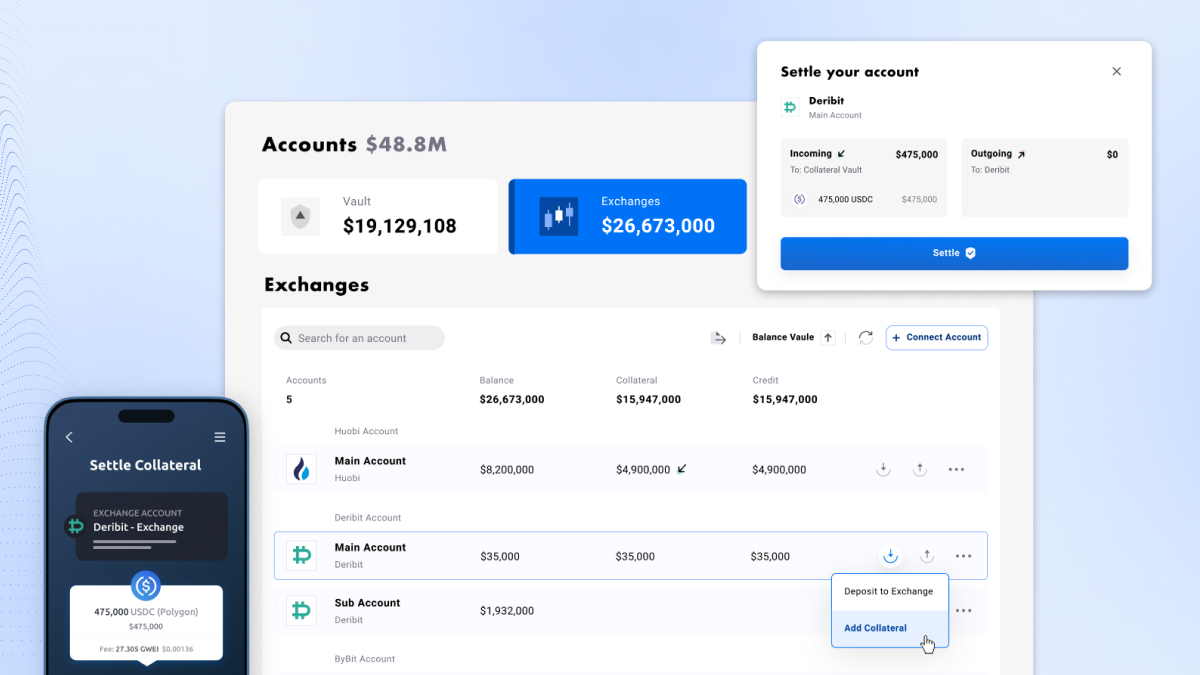Screen dimensions: 1200x675
Task: Click the Deribit Main Account logo
Action: click(301, 555)
